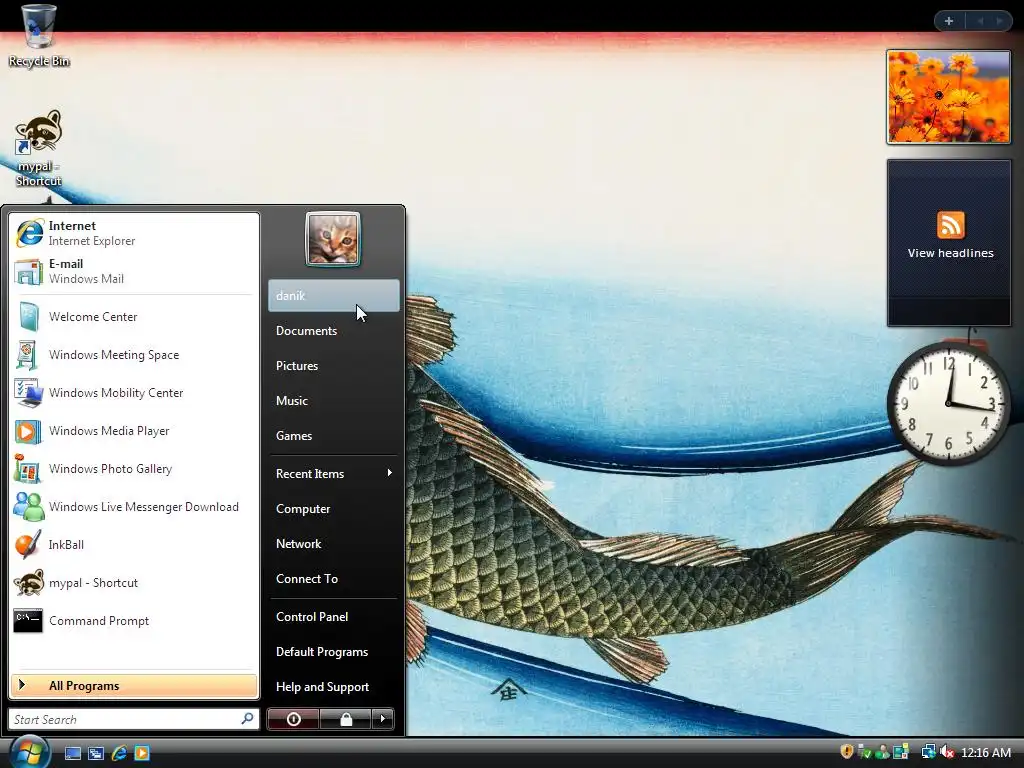1024x768 pixels.
Task: Open Help and Support
Action: tap(334, 687)
